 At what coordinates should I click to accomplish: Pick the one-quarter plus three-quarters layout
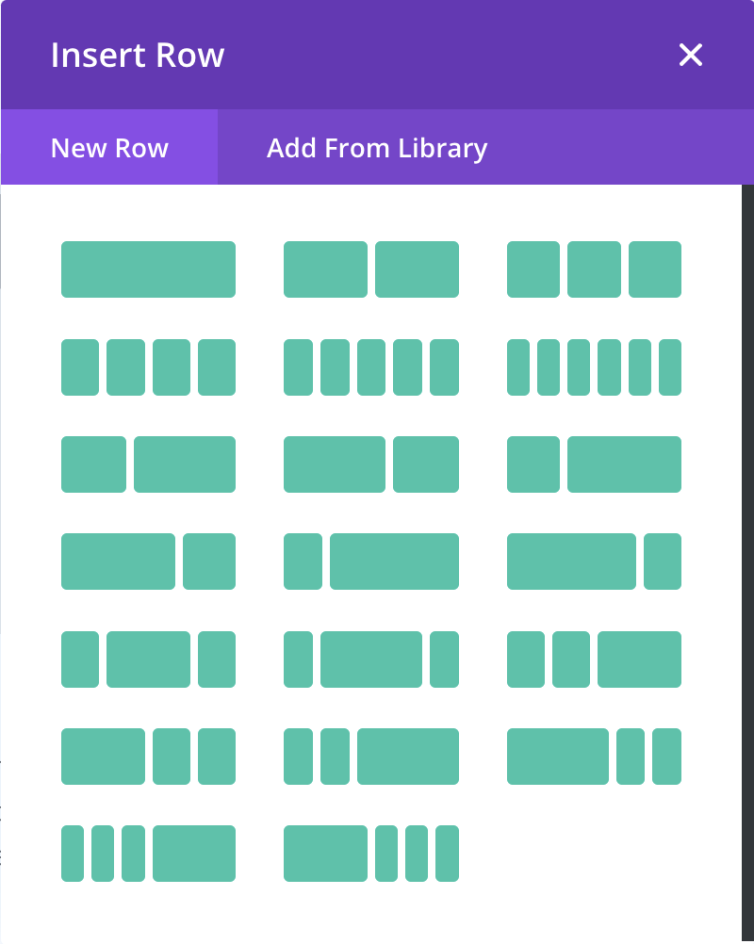(x=371, y=561)
